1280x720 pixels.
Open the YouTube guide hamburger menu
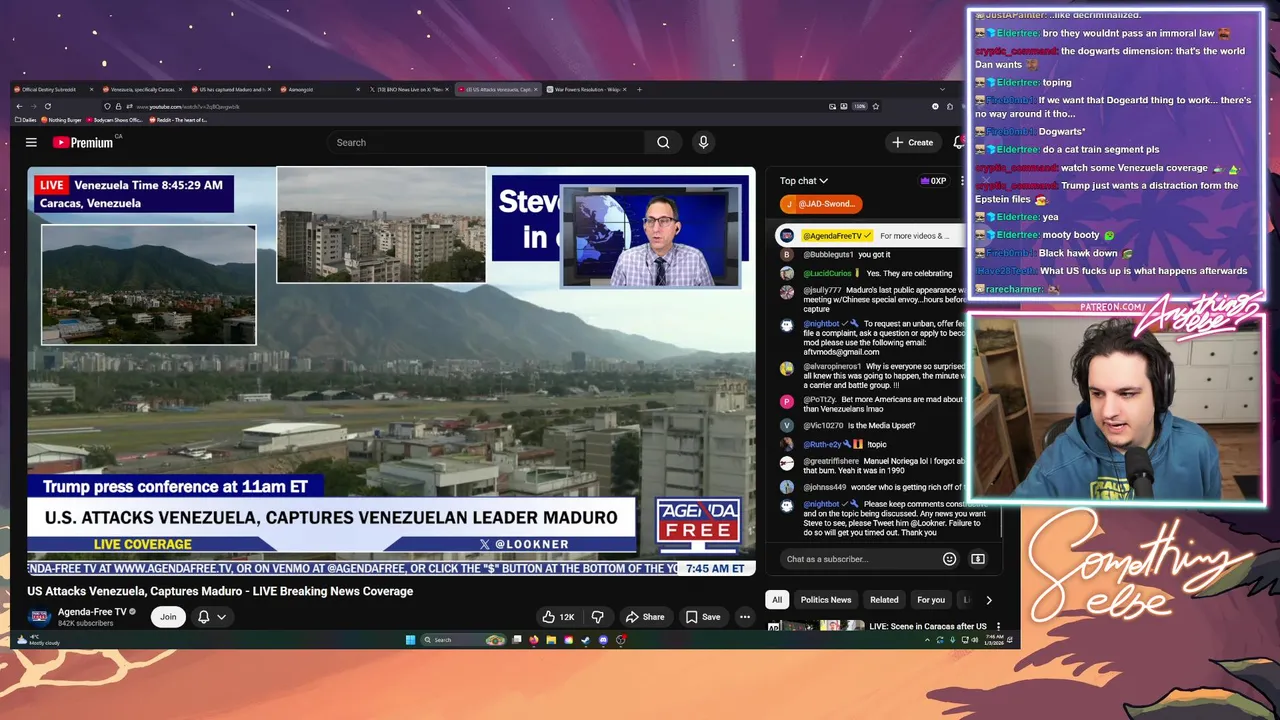pyautogui.click(x=31, y=142)
